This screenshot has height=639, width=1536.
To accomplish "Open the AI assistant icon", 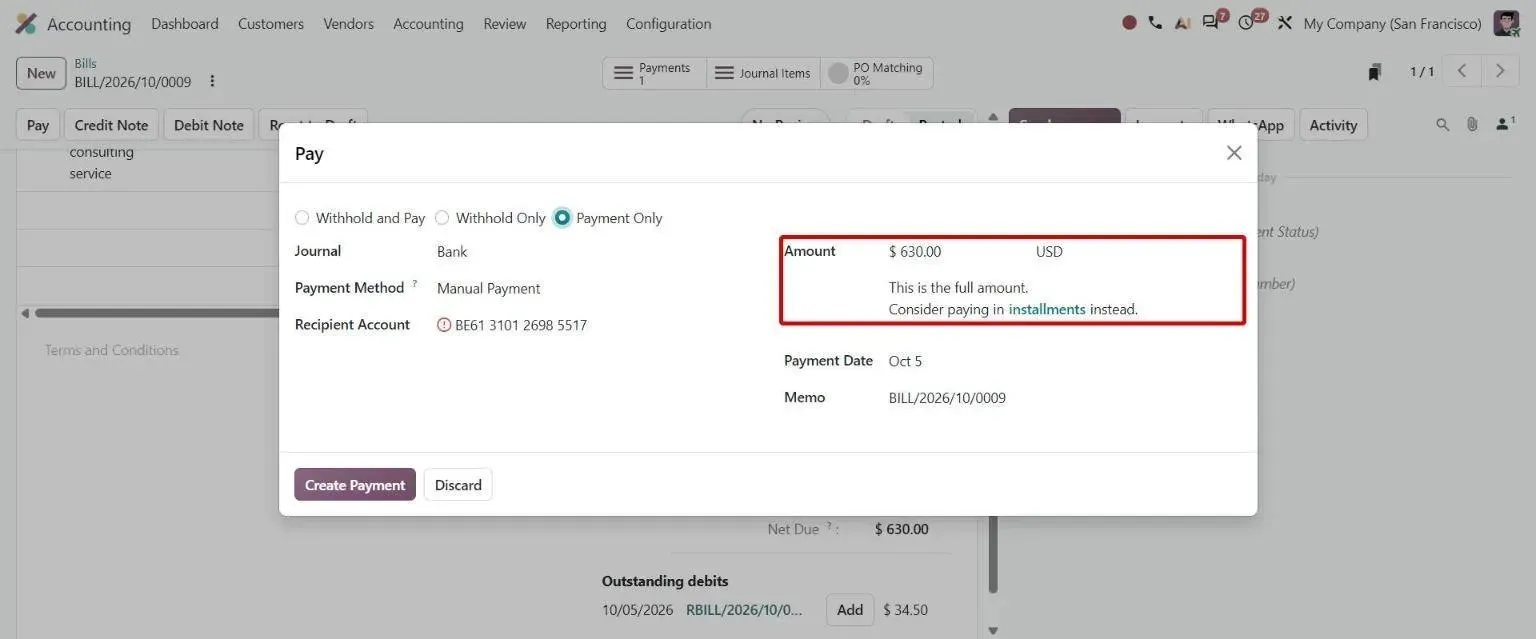I will (1183, 23).
